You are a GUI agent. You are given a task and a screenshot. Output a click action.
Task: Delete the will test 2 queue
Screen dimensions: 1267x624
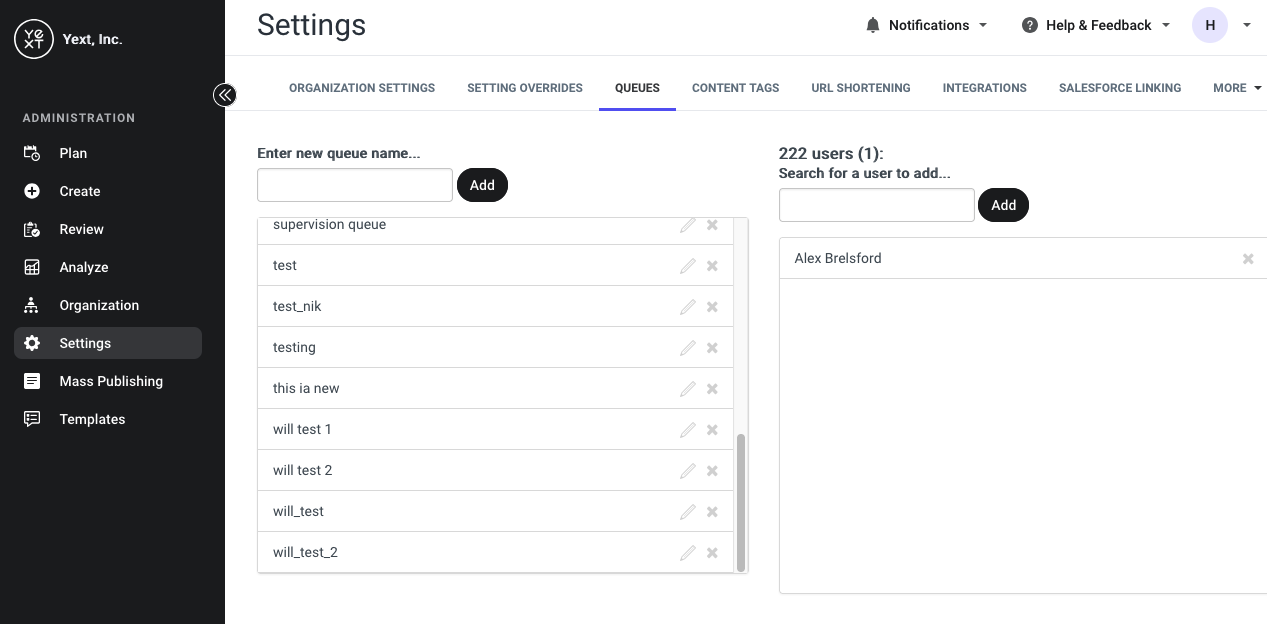712,471
